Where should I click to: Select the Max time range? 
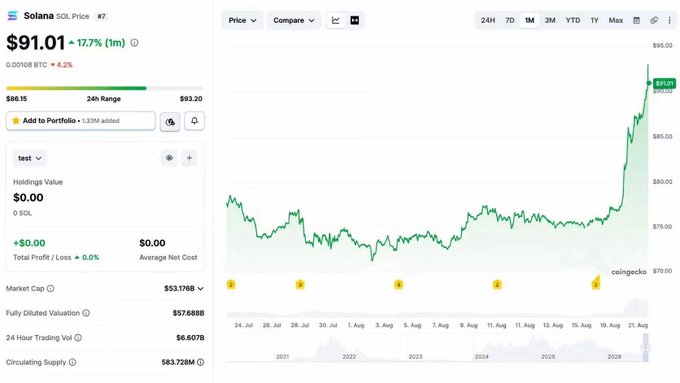[x=616, y=20]
